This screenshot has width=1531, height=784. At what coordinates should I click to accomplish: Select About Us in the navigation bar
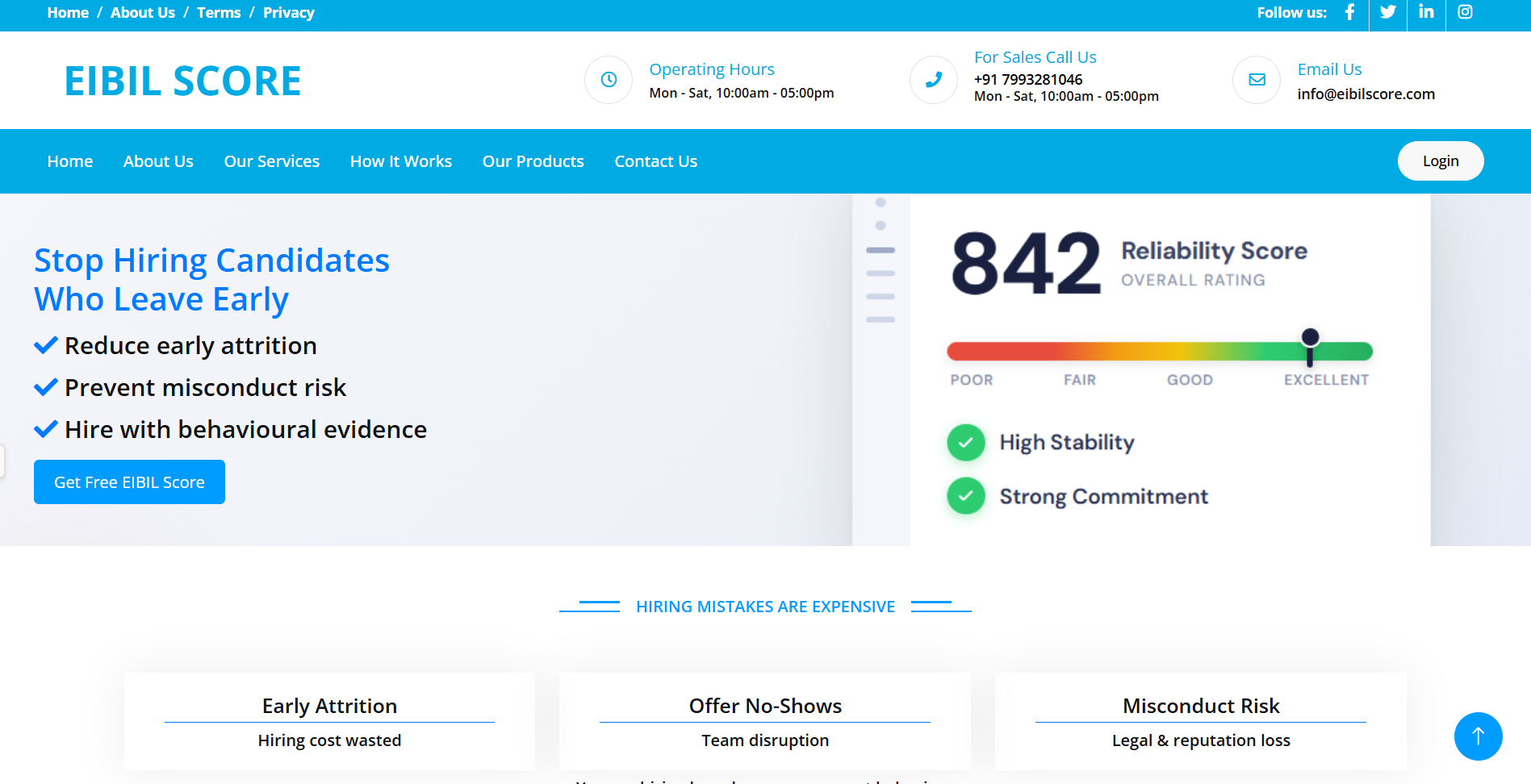(158, 161)
